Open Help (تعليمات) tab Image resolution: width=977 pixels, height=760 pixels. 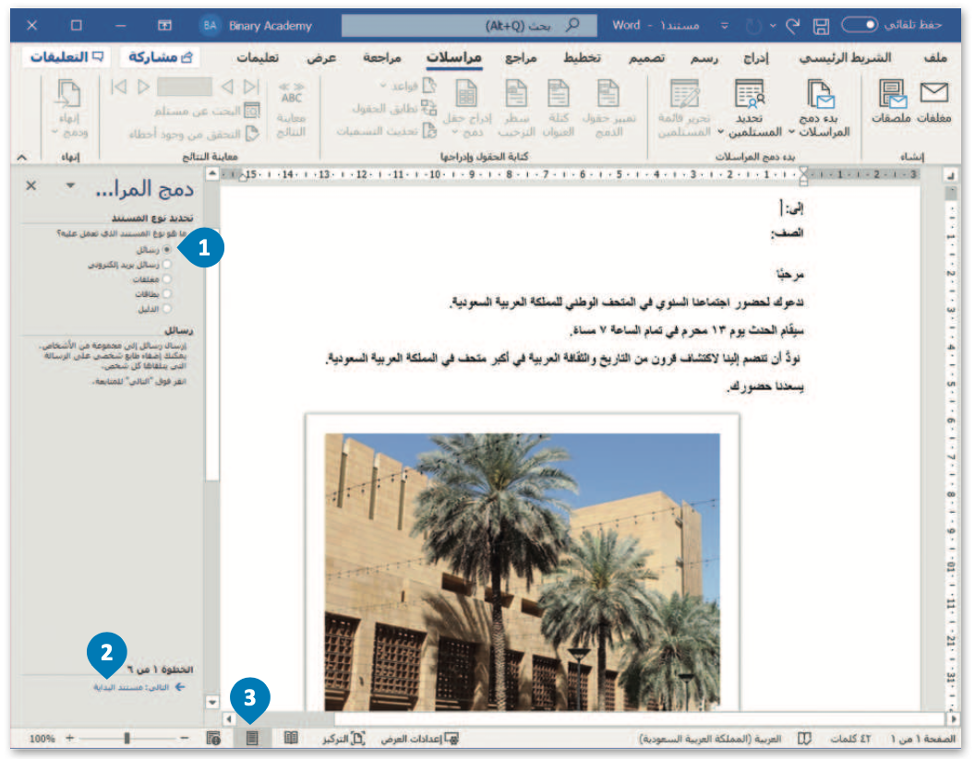257,57
